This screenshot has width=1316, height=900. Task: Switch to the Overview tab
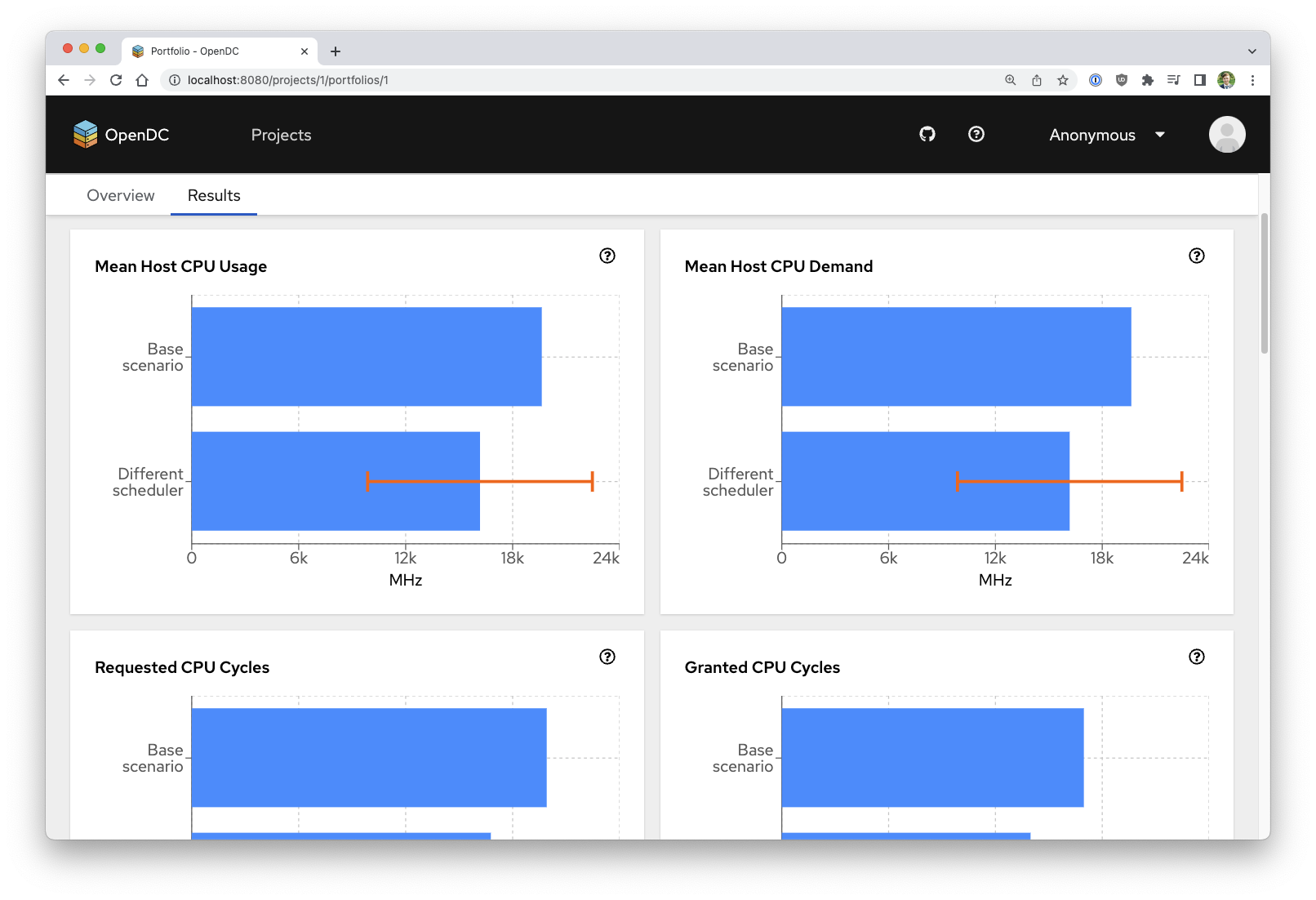coord(120,195)
